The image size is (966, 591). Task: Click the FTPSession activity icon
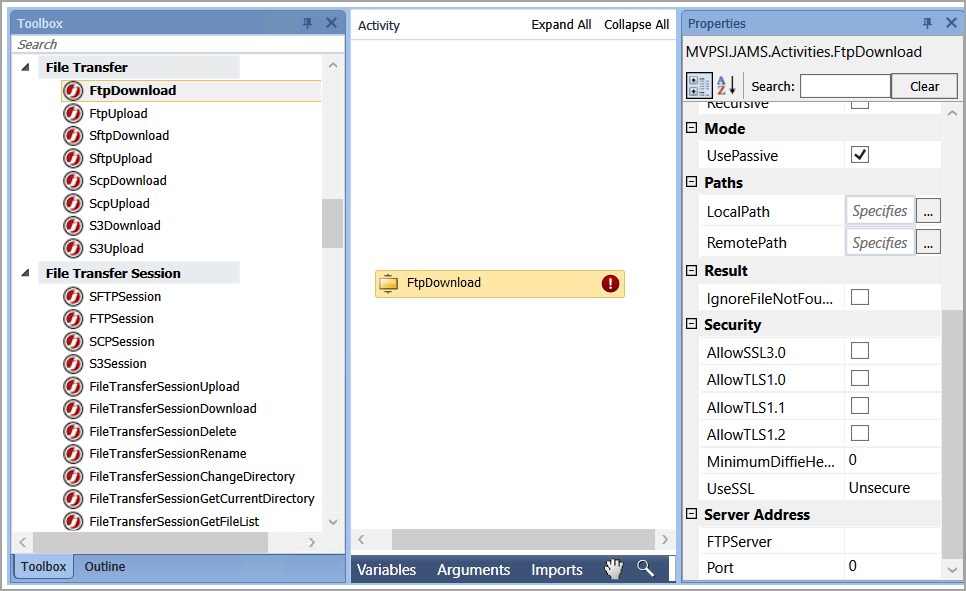73,319
